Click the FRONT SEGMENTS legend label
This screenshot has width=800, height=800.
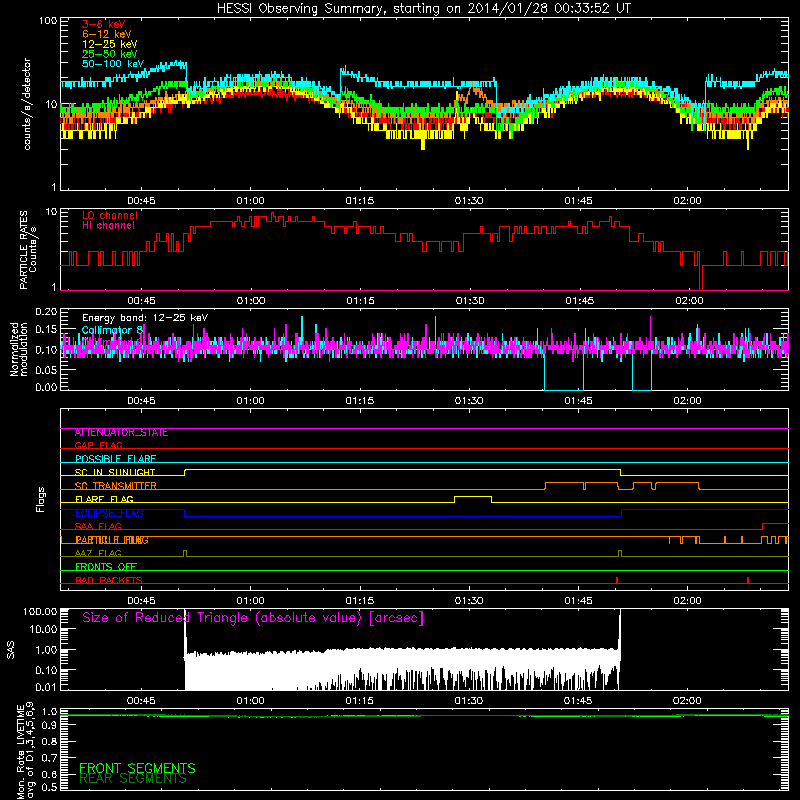click(137, 768)
